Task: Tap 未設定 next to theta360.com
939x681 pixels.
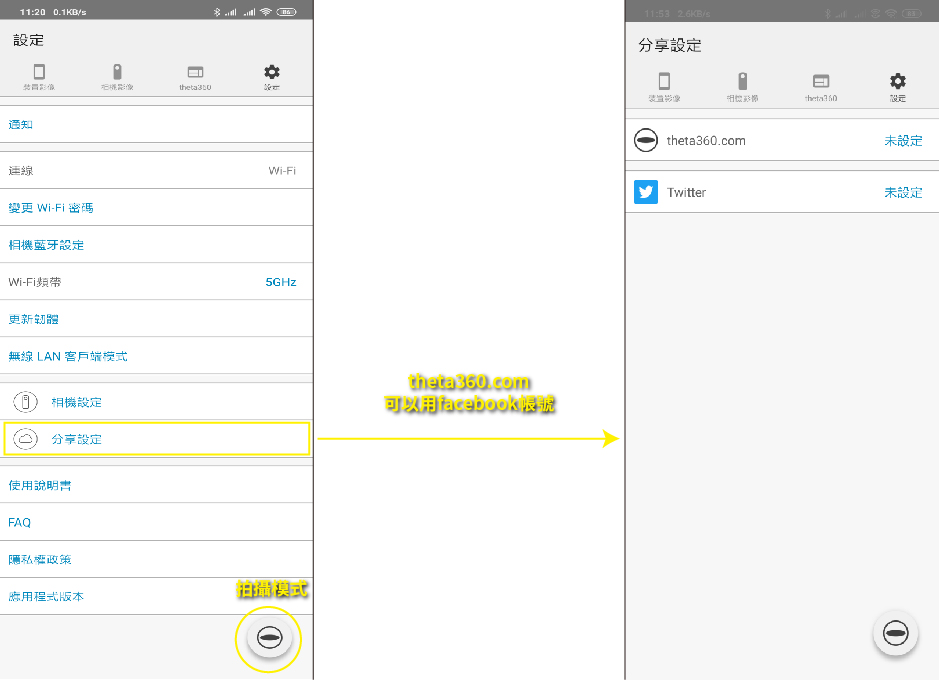Action: (x=903, y=141)
